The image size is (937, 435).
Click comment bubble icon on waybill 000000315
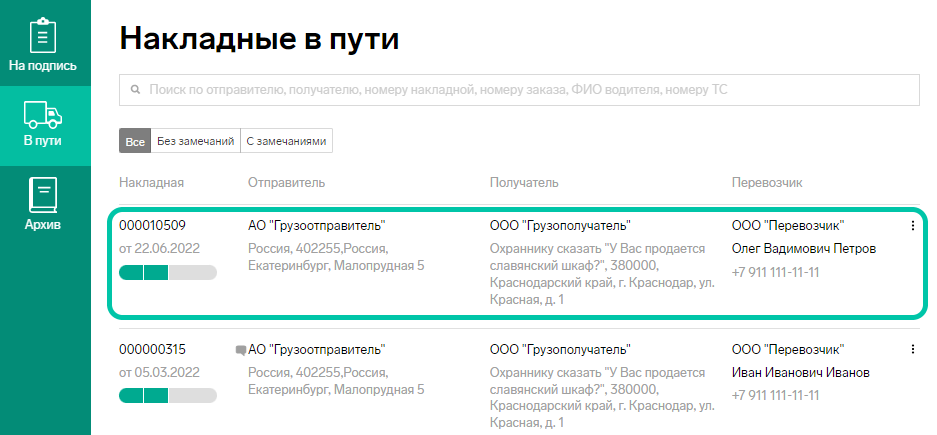coord(241,350)
